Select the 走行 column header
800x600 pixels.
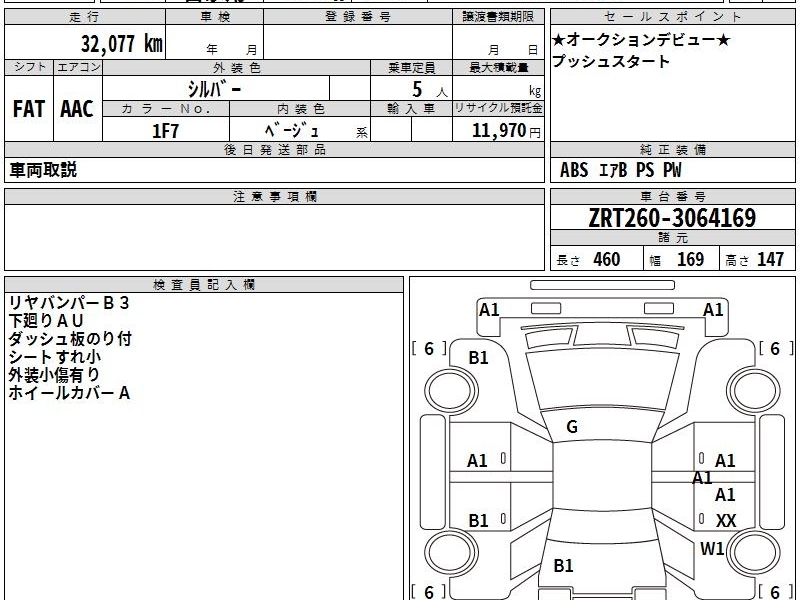tap(85, 17)
